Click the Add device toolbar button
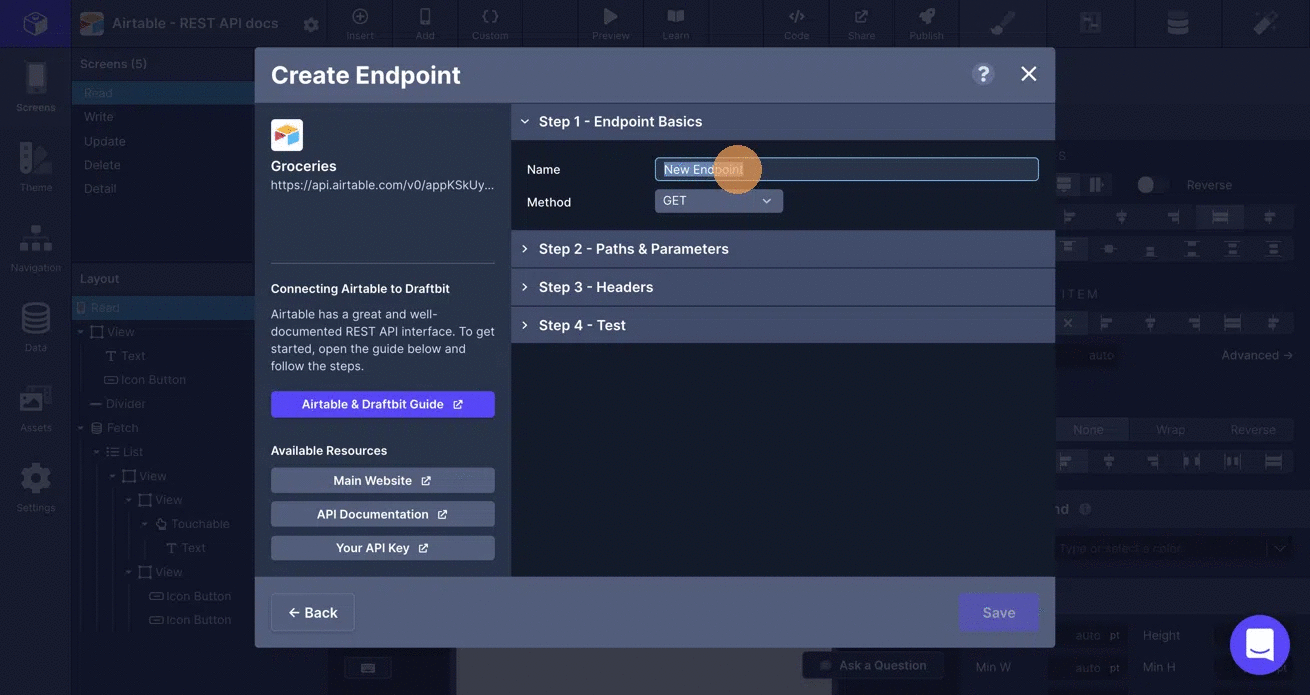1310x695 pixels. tap(425, 23)
